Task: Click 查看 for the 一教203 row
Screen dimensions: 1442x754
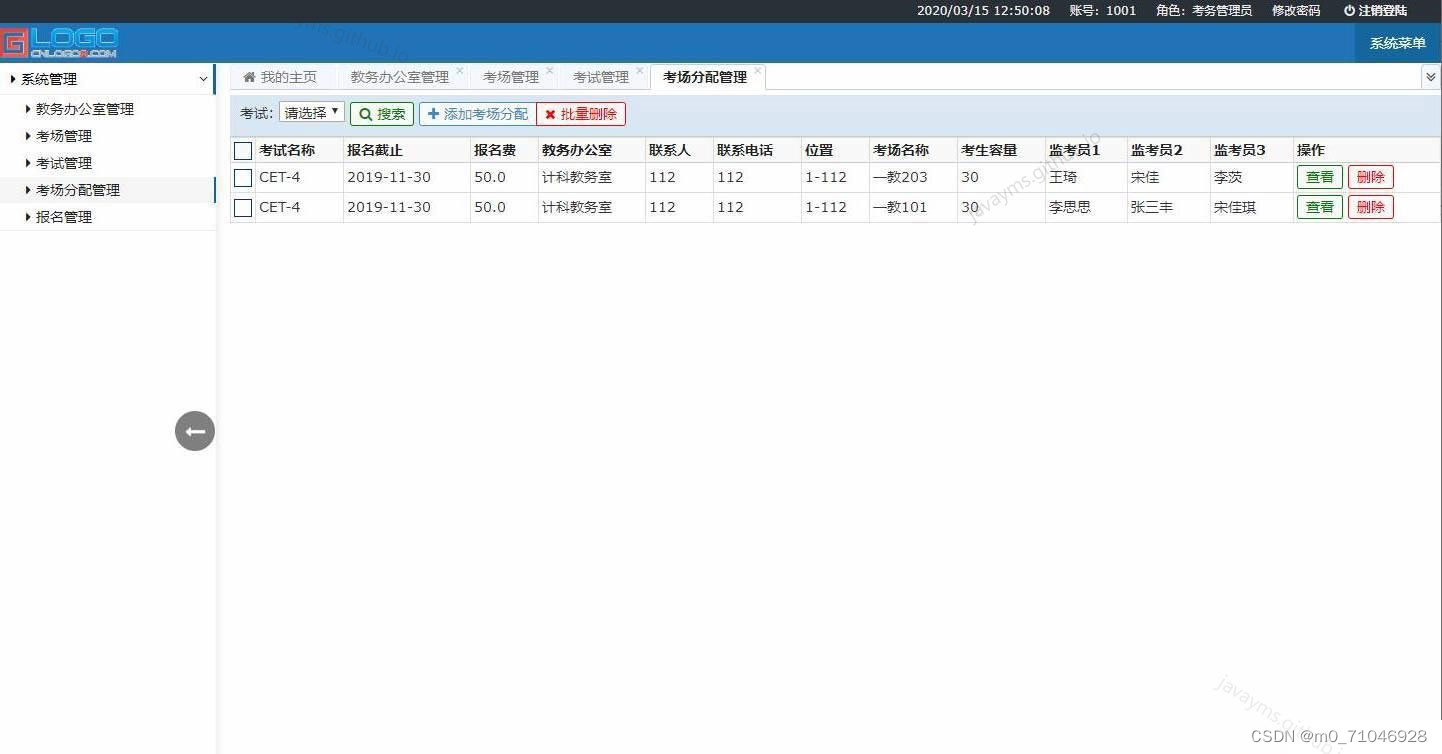Action: [1320, 177]
